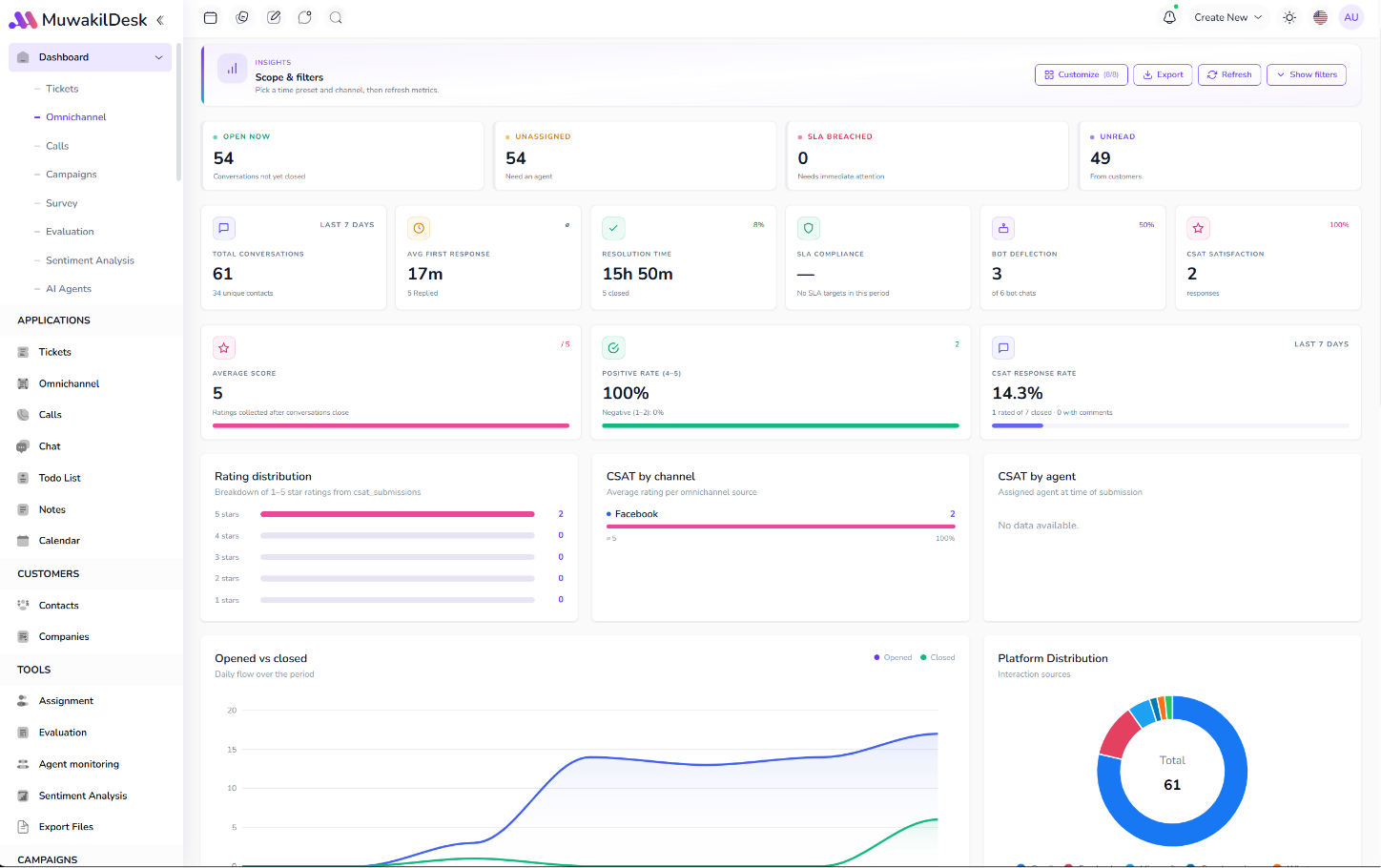This screenshot has width=1381, height=868.
Task: Click the sidebar vertical scrollbar
Action: 178,112
